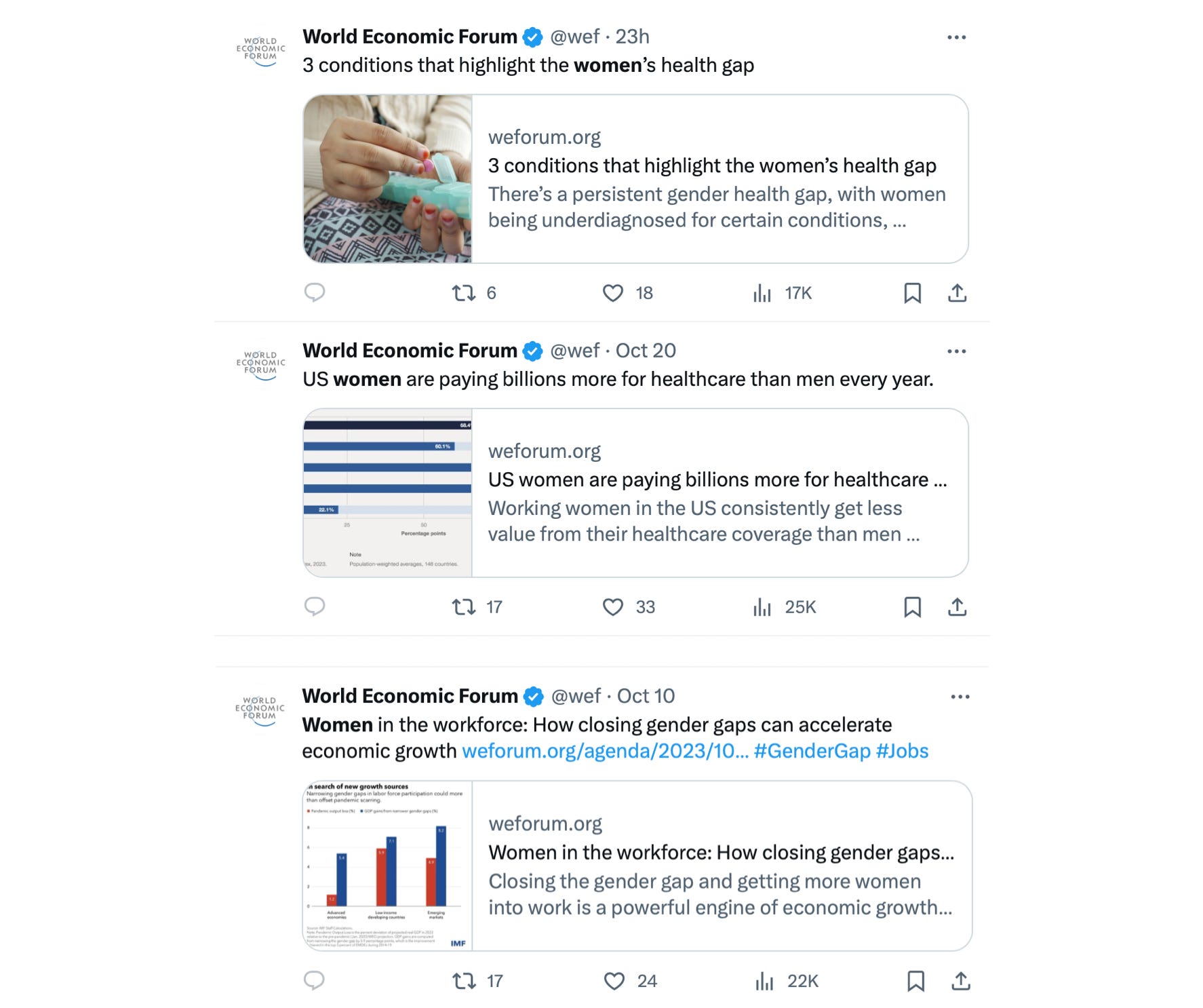This screenshot has width=1203, height=1008.
Task: Reply to the women's health gap tweet
Action: 314,292
